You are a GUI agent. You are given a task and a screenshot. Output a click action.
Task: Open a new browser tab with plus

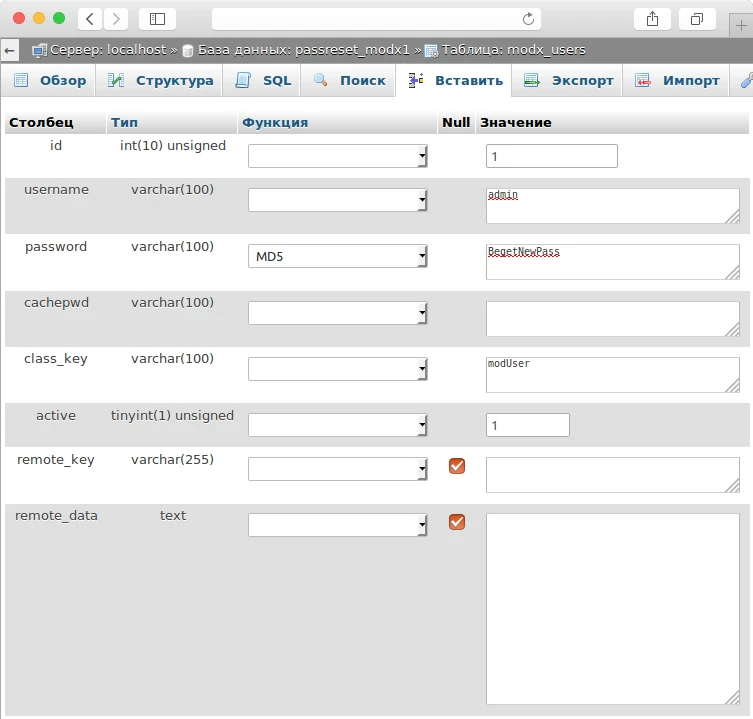[x=741, y=26]
